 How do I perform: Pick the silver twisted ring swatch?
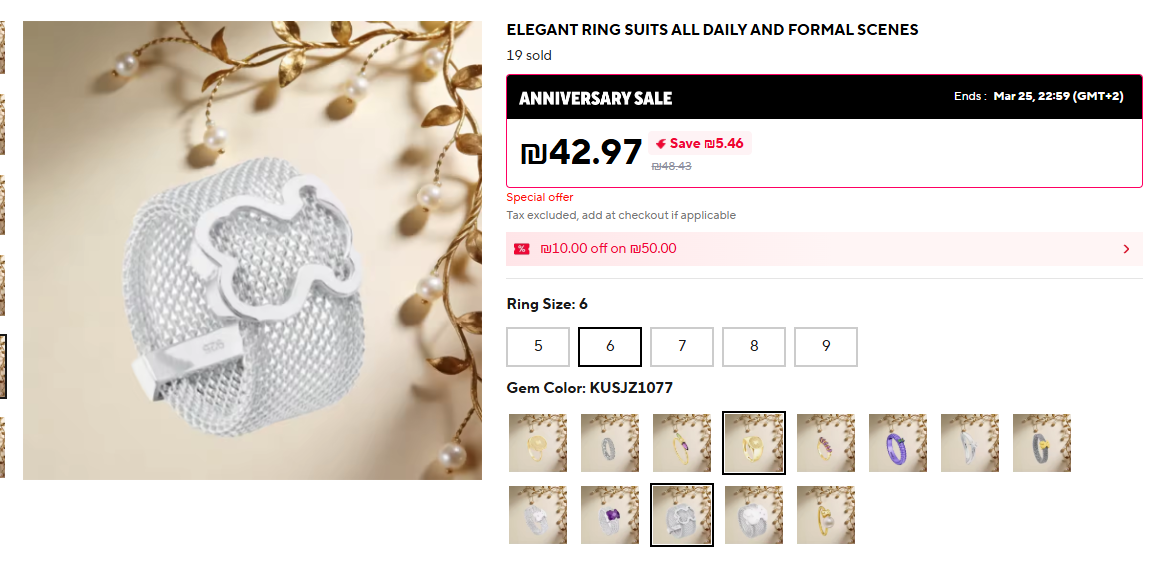pyautogui.click(x=970, y=443)
